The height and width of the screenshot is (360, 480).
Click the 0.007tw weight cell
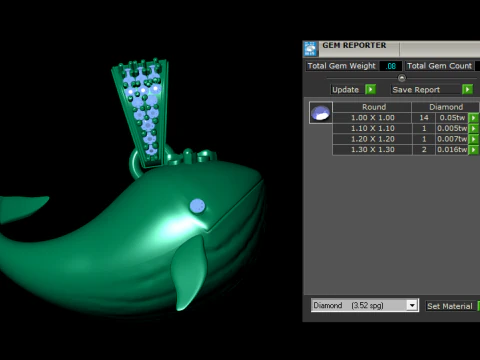(452, 139)
